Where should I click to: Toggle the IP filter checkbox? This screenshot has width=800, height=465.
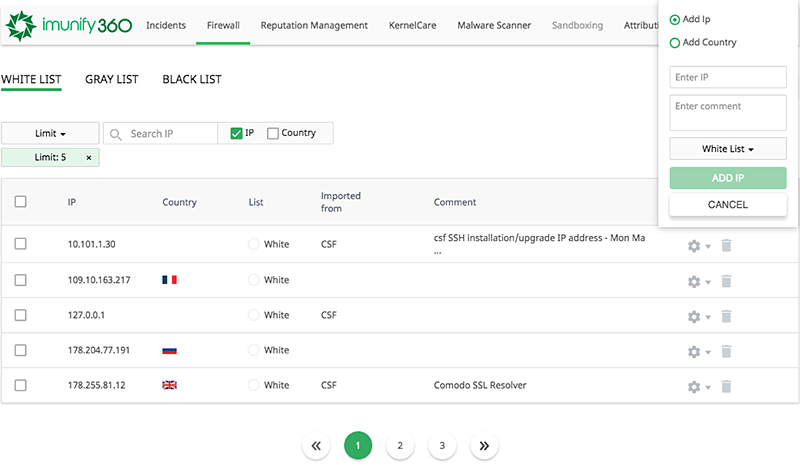pos(236,133)
